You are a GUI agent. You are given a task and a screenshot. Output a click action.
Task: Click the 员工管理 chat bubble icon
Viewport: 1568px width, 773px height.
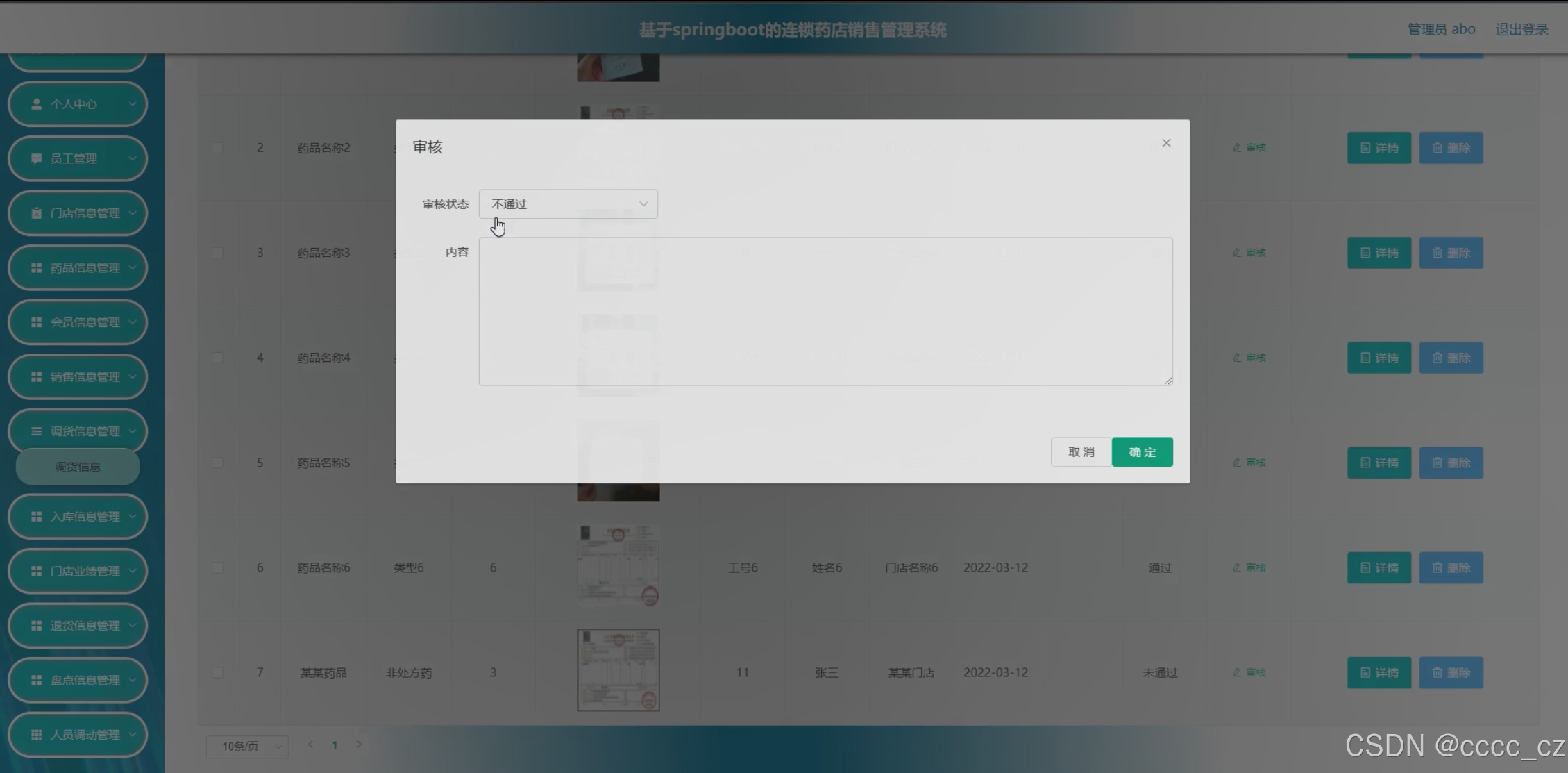[37, 158]
